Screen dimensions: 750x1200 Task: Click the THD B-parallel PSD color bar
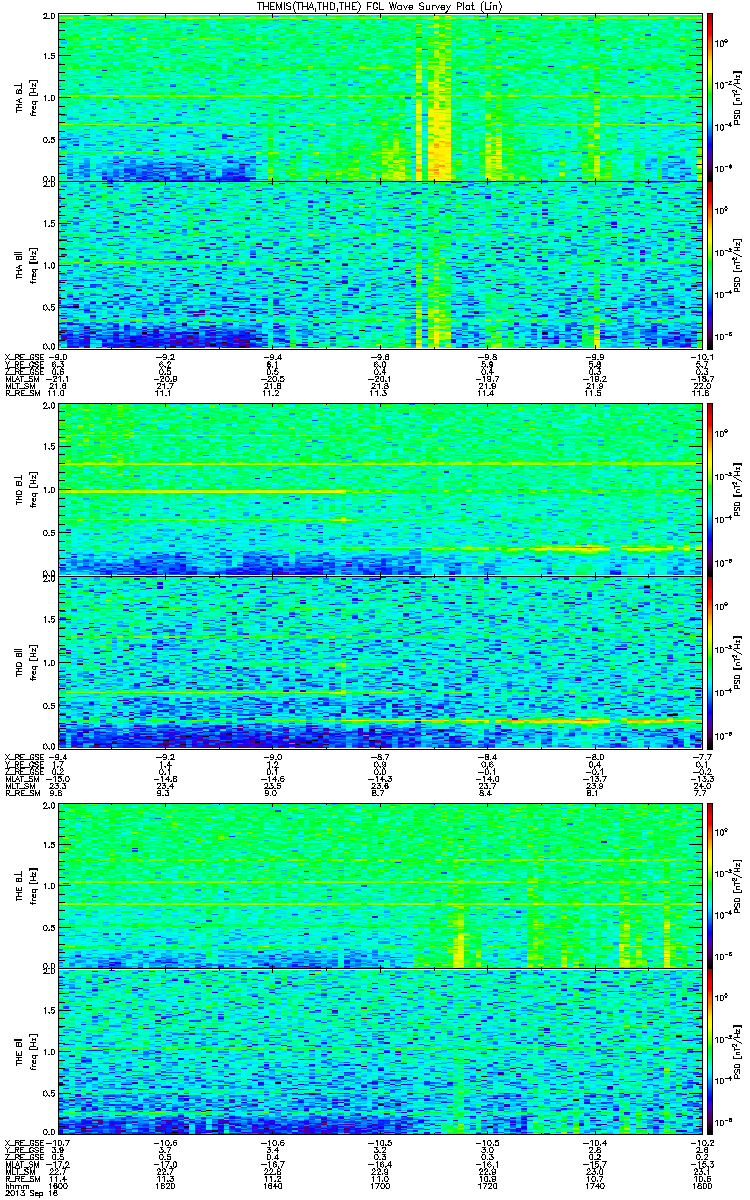coord(710,662)
